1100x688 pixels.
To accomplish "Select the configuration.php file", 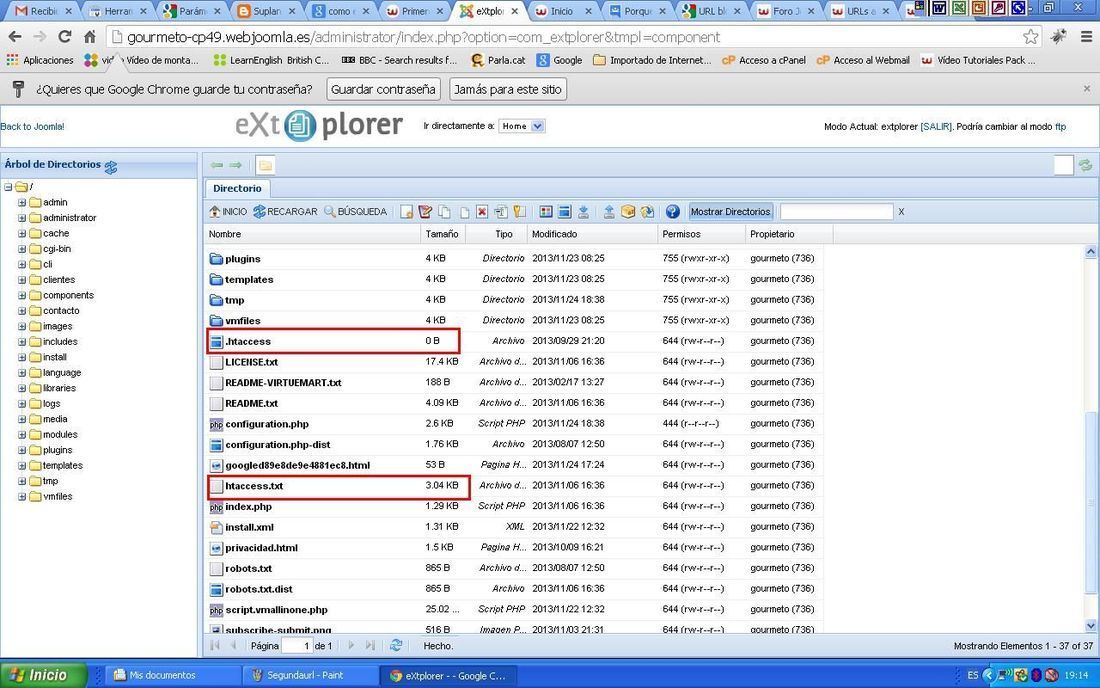I will [515, 424].
